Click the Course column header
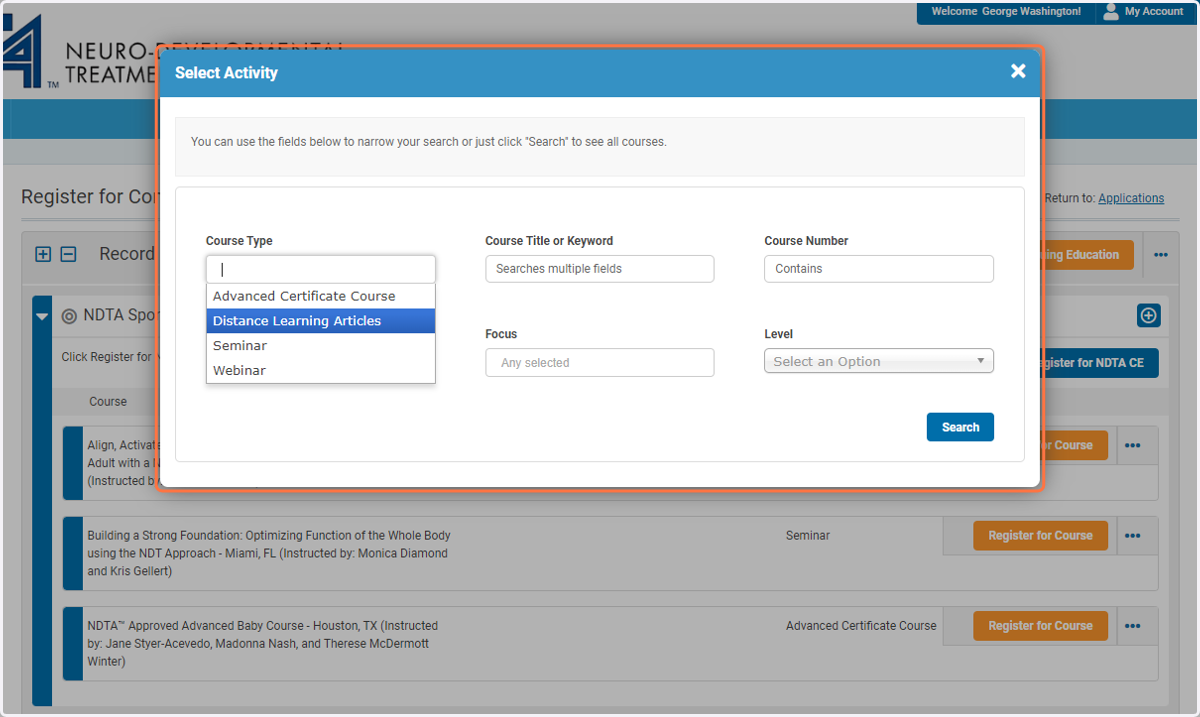The height and width of the screenshot is (717, 1200). click(x=108, y=401)
